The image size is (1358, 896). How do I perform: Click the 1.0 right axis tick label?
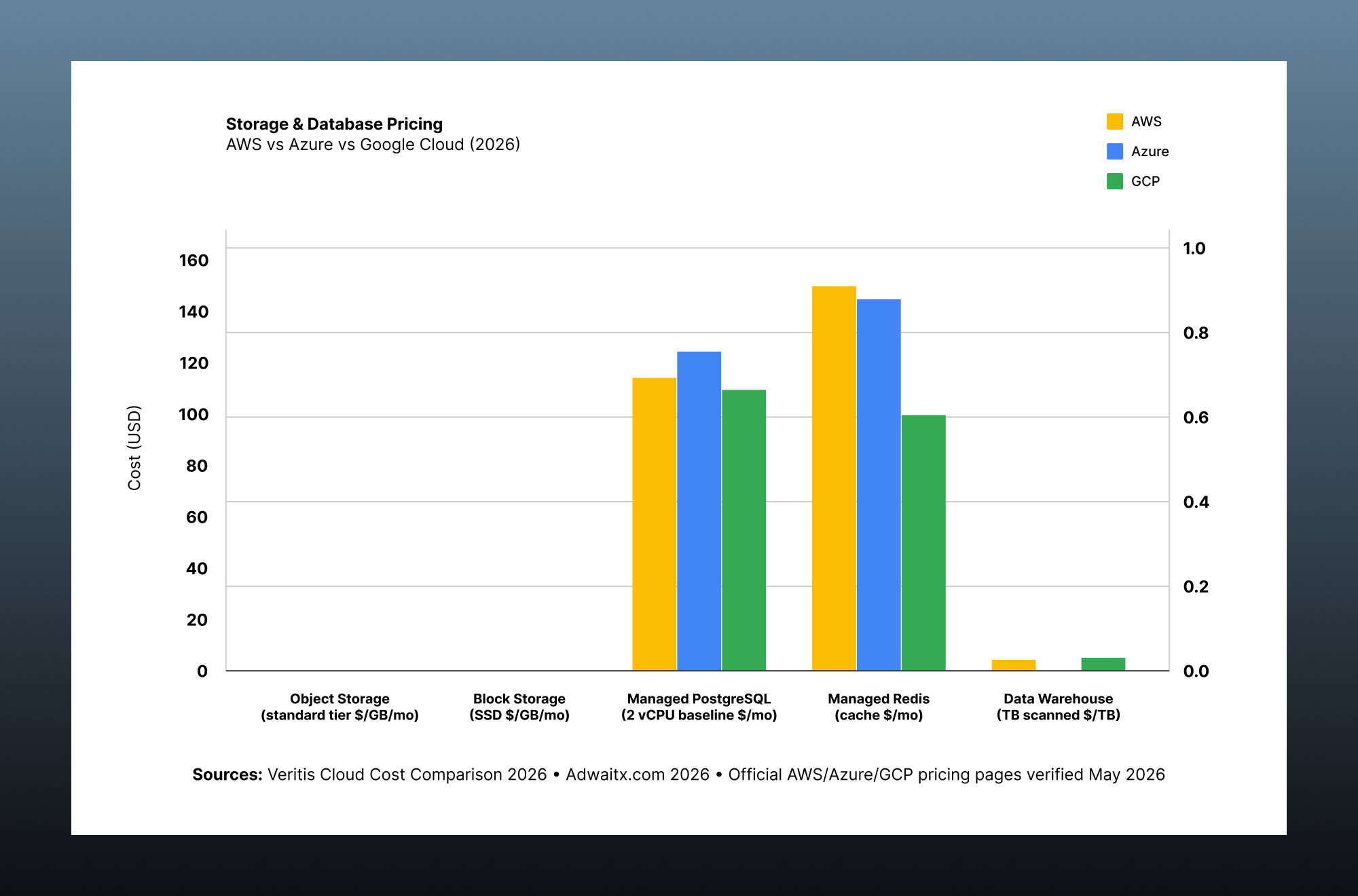[x=1194, y=248]
